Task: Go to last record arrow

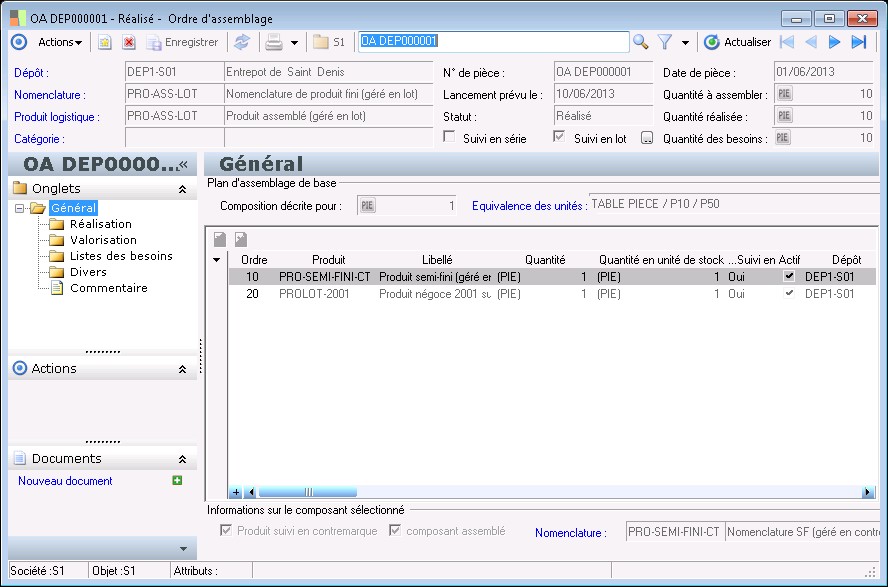Action: point(859,42)
